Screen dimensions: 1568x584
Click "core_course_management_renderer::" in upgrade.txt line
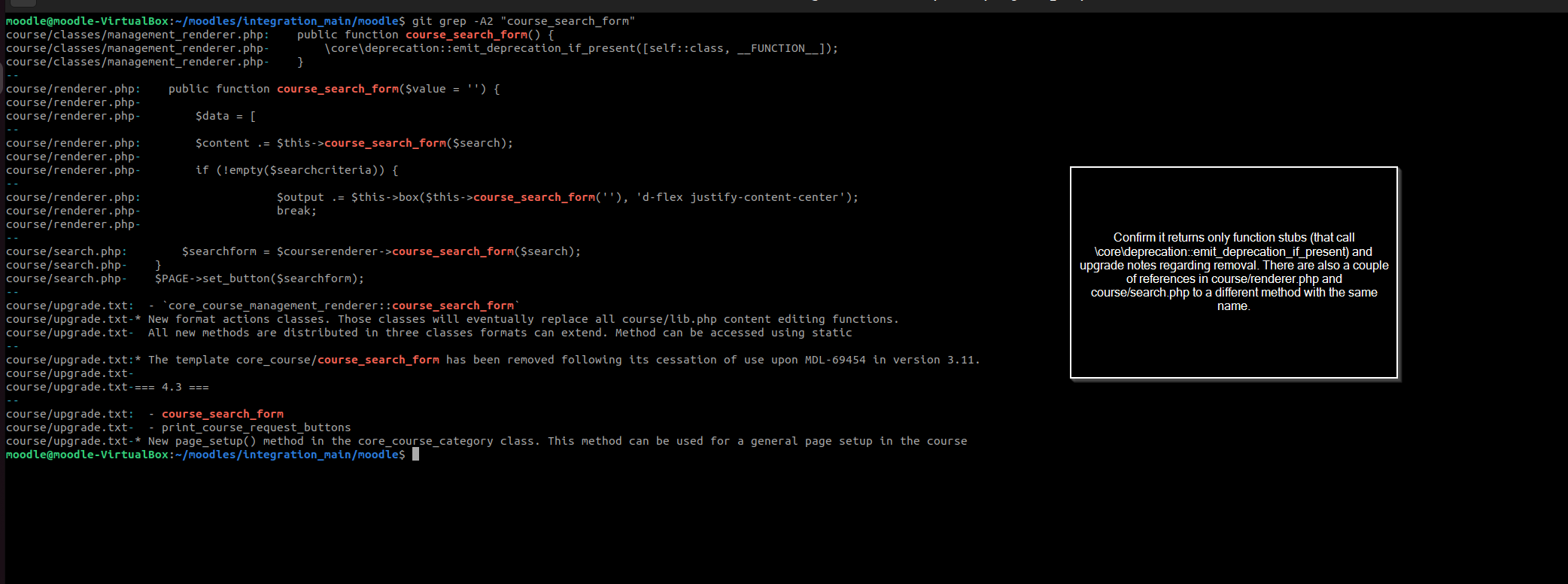tap(280, 306)
